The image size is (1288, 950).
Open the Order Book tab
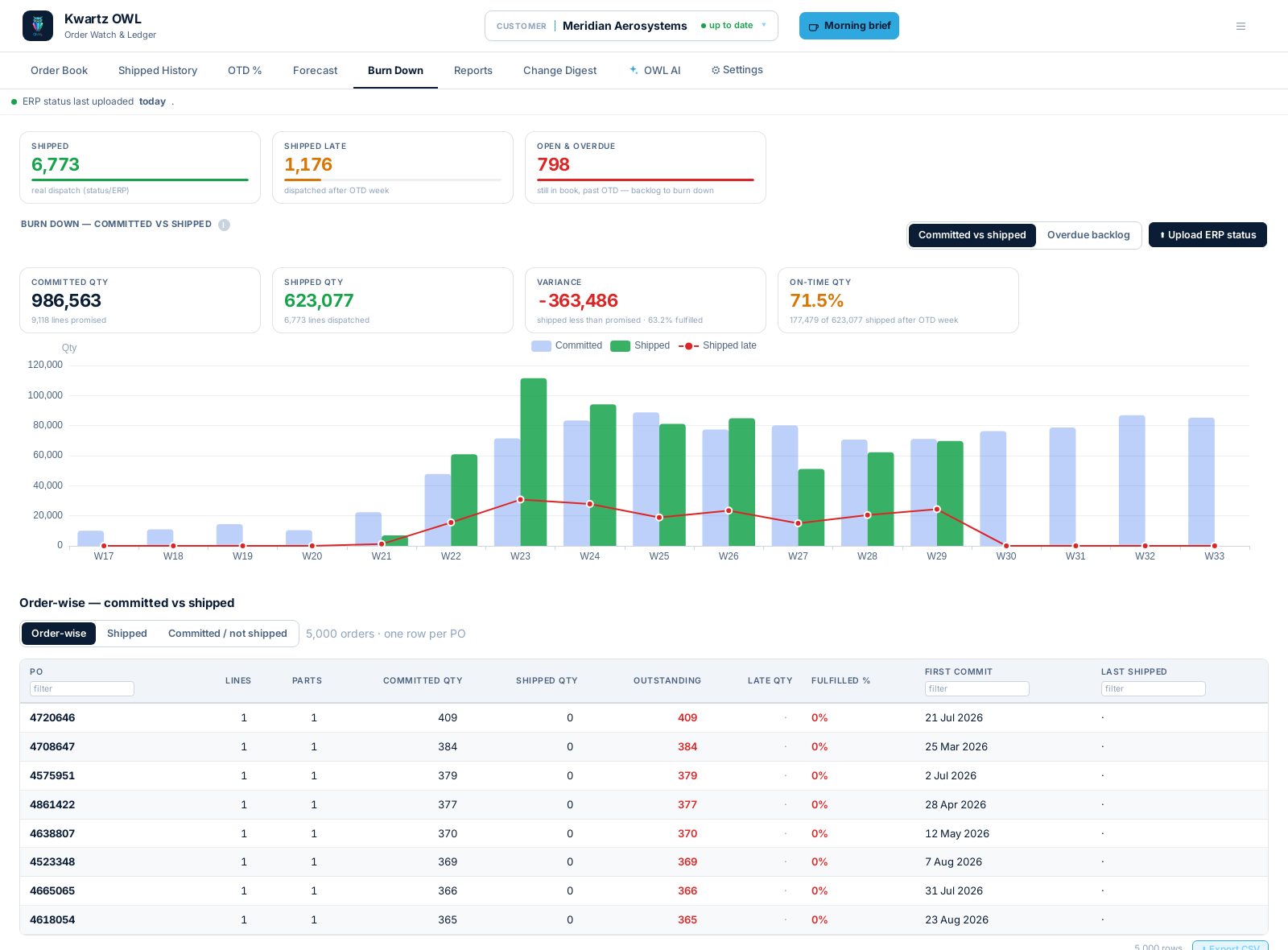(59, 70)
